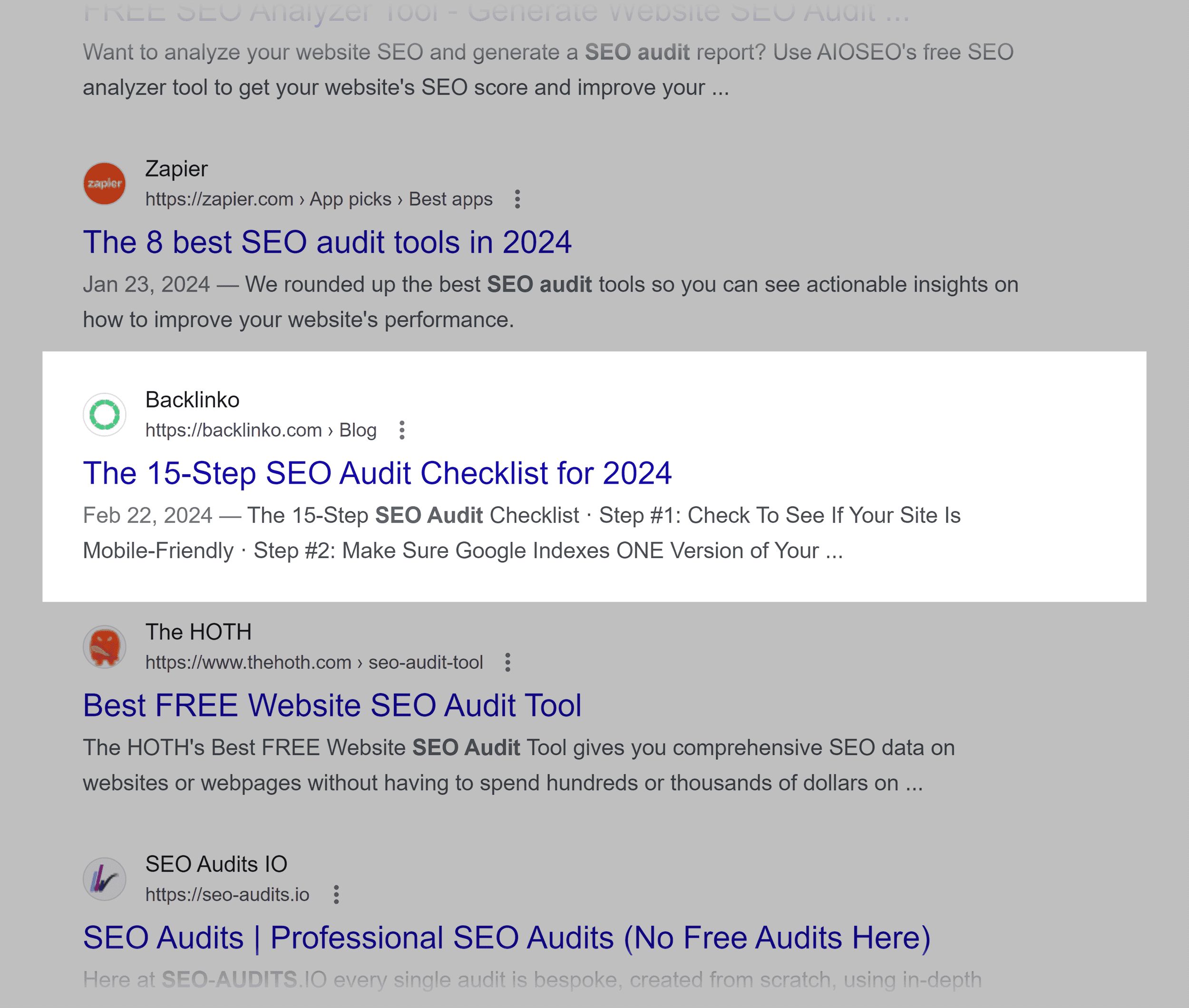
Task: Click the zapier.com App picks breadcrumb URL
Action: click(x=319, y=199)
